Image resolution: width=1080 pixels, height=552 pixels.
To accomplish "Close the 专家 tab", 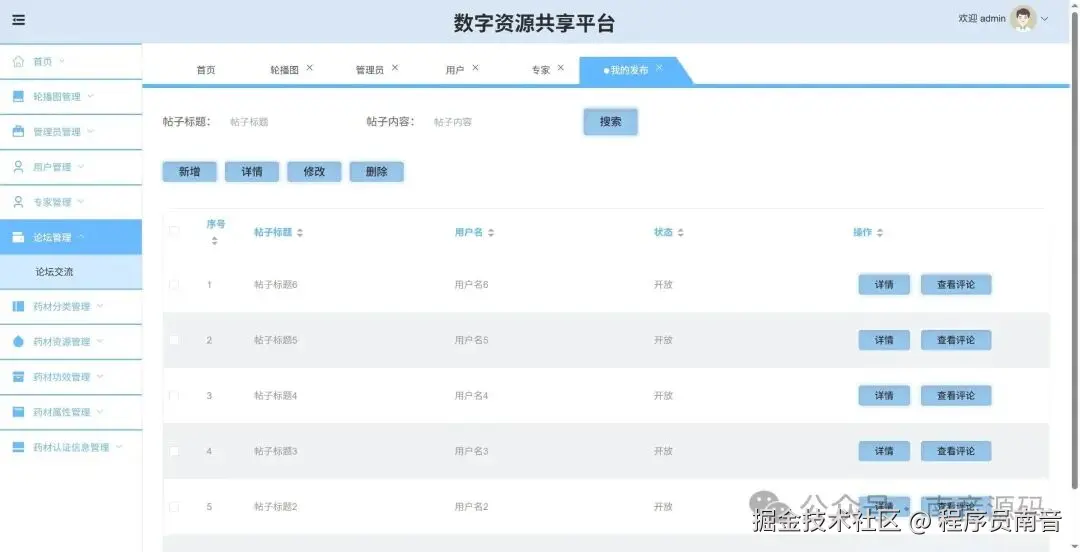I will (x=561, y=68).
